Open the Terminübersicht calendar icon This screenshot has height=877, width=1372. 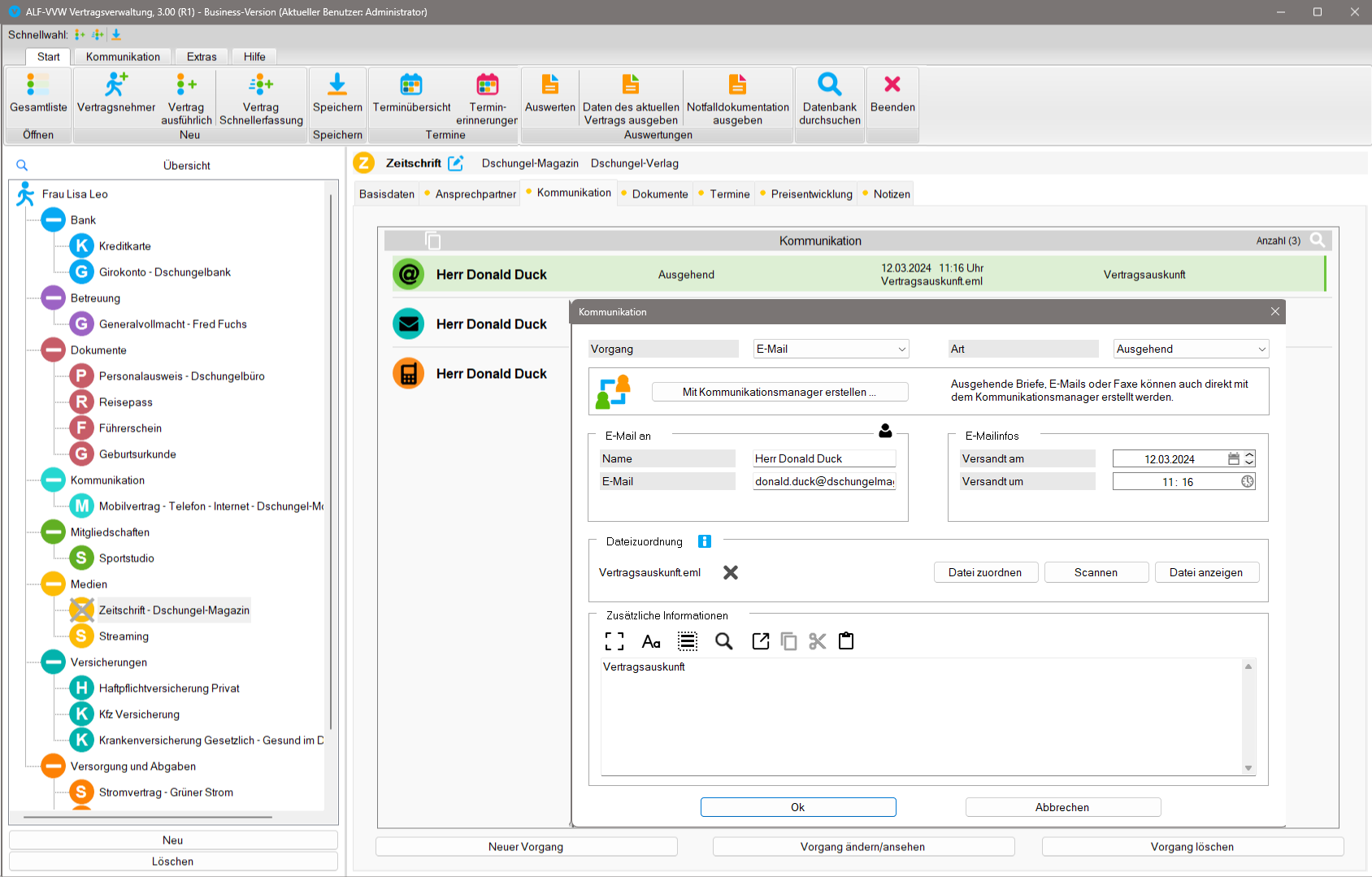pos(411,85)
